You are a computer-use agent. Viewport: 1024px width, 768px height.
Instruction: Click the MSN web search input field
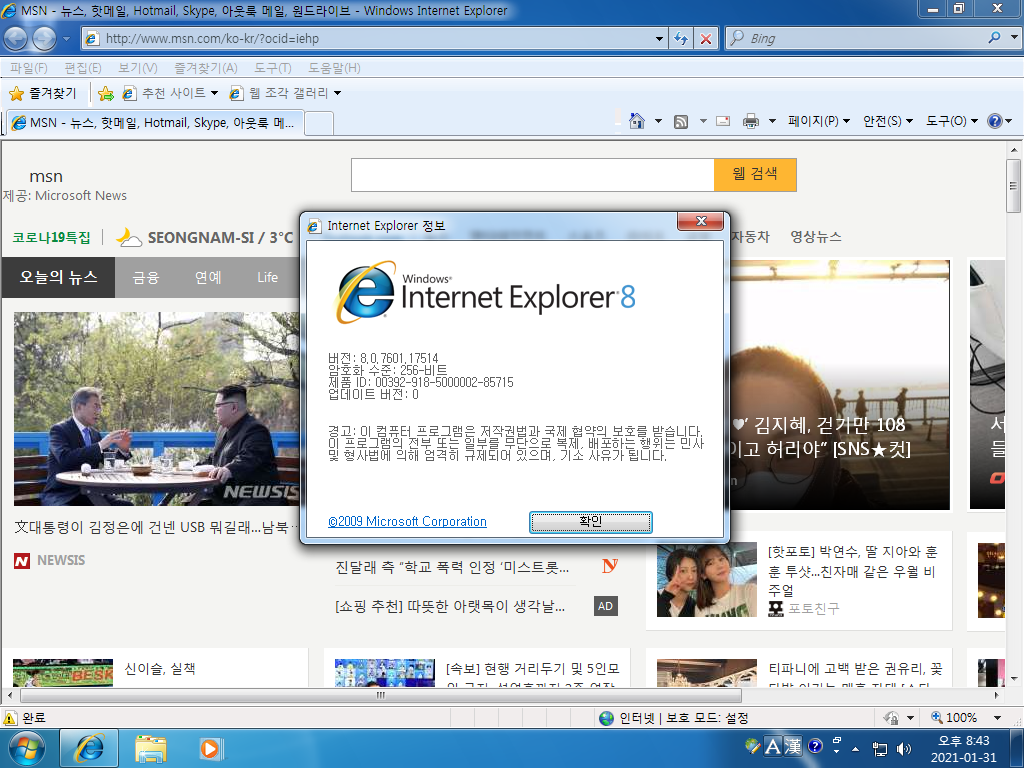pyautogui.click(x=532, y=175)
